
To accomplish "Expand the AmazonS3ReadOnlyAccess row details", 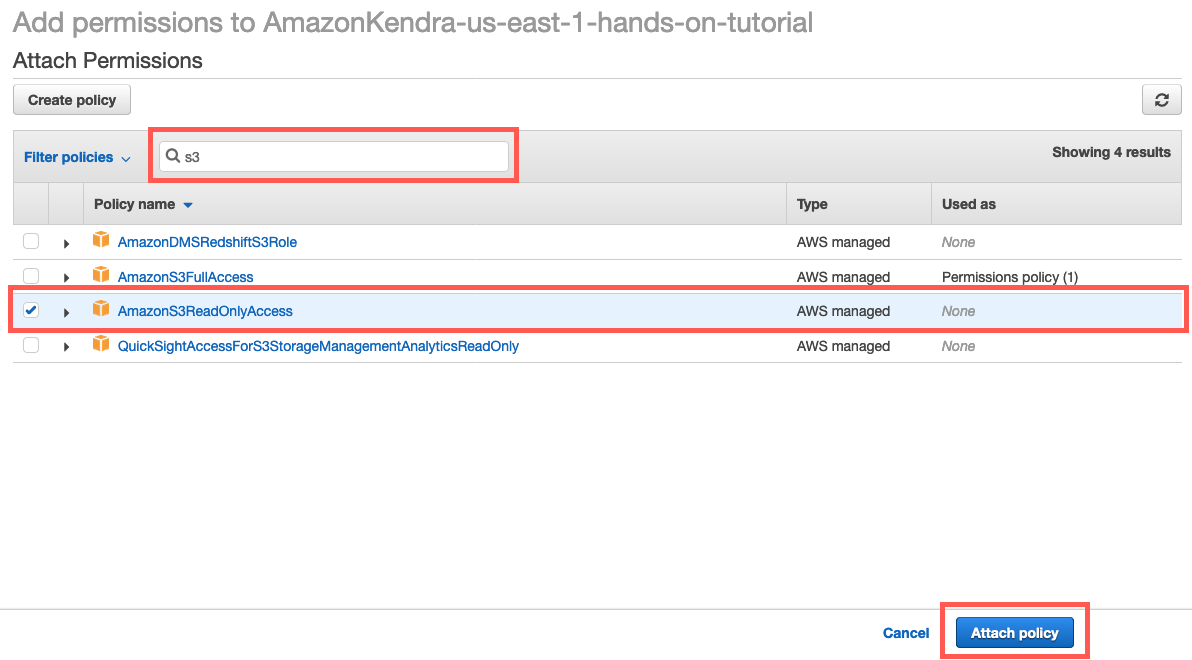I will [66, 312].
